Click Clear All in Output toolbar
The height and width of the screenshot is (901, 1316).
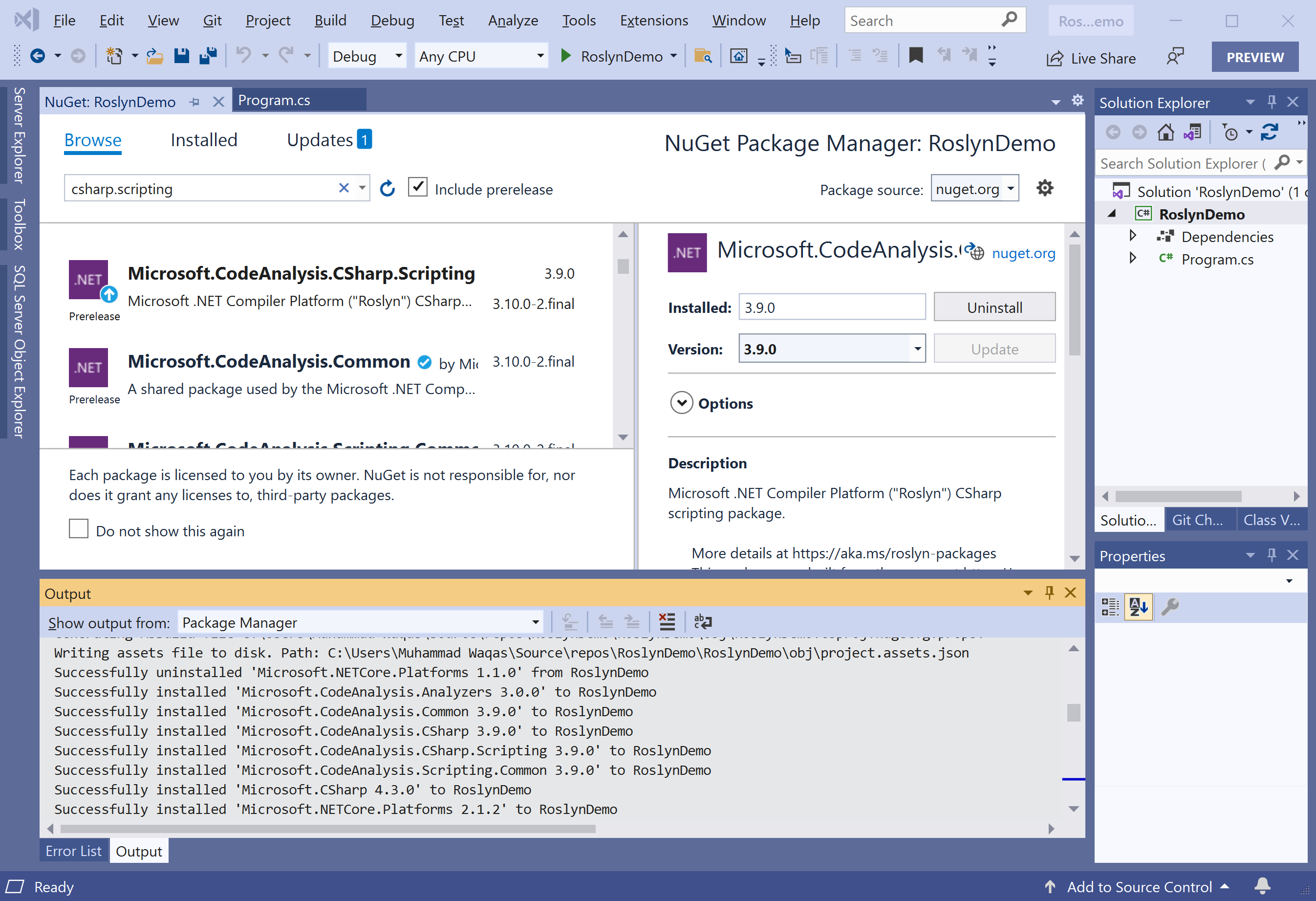pyautogui.click(x=667, y=622)
